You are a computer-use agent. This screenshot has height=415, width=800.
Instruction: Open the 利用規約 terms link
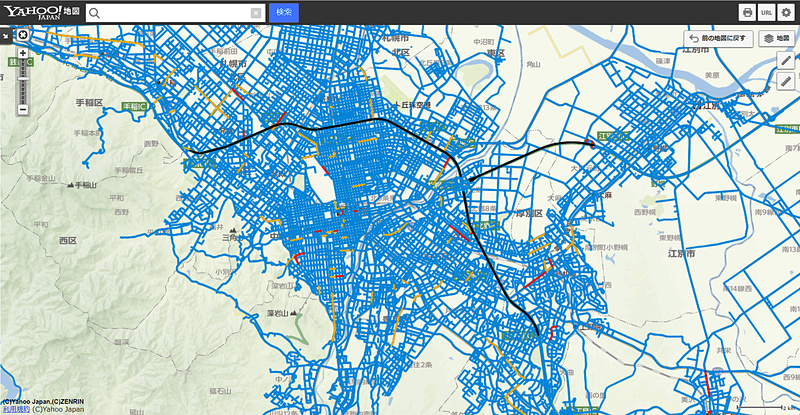click(x=16, y=409)
